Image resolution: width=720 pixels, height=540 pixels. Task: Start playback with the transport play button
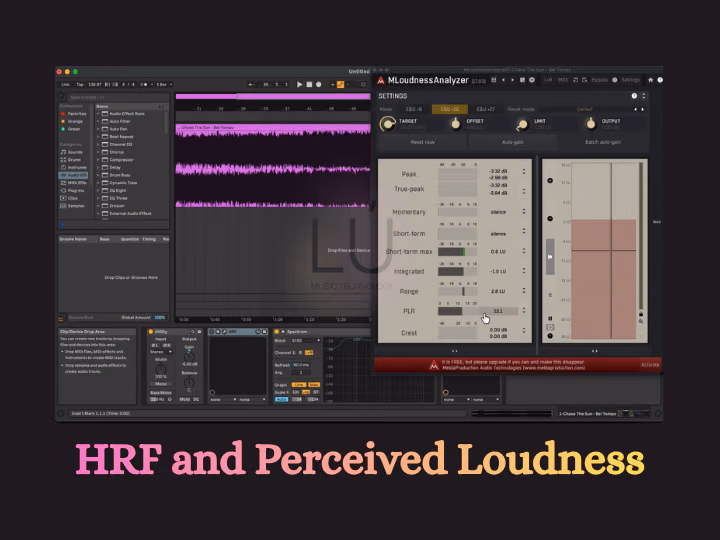299,84
